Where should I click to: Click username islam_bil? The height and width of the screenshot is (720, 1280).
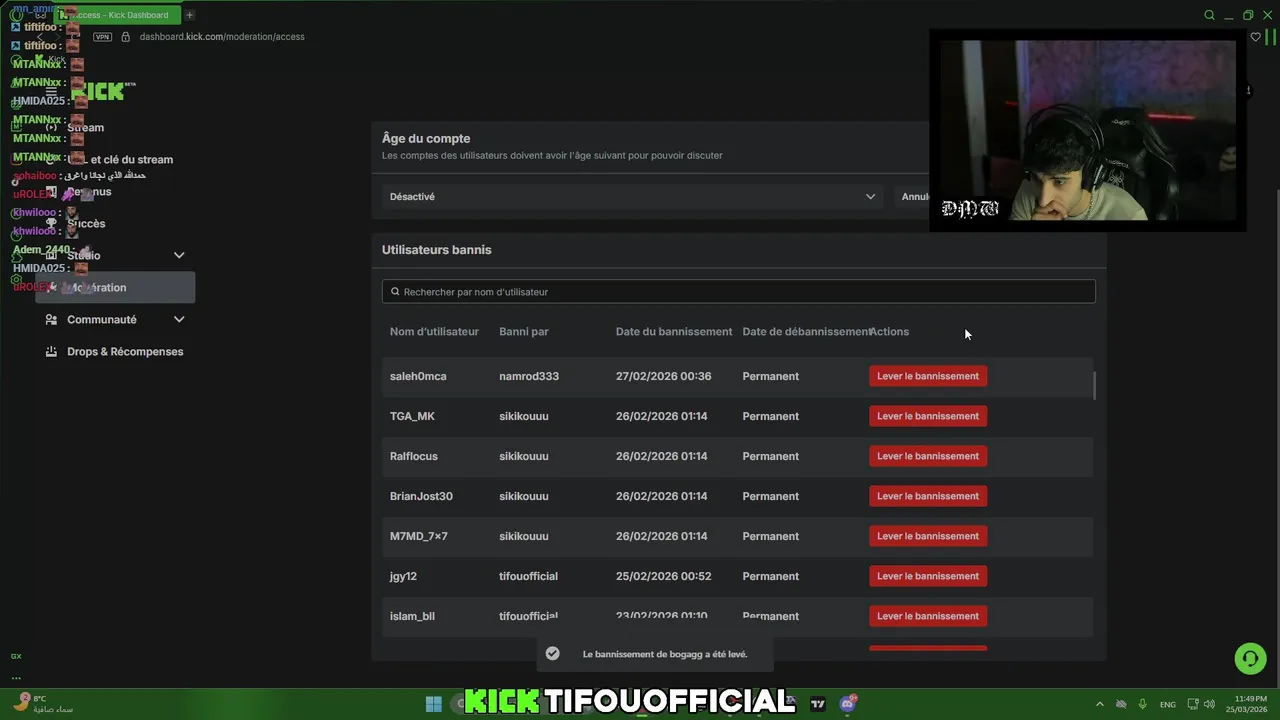click(412, 616)
